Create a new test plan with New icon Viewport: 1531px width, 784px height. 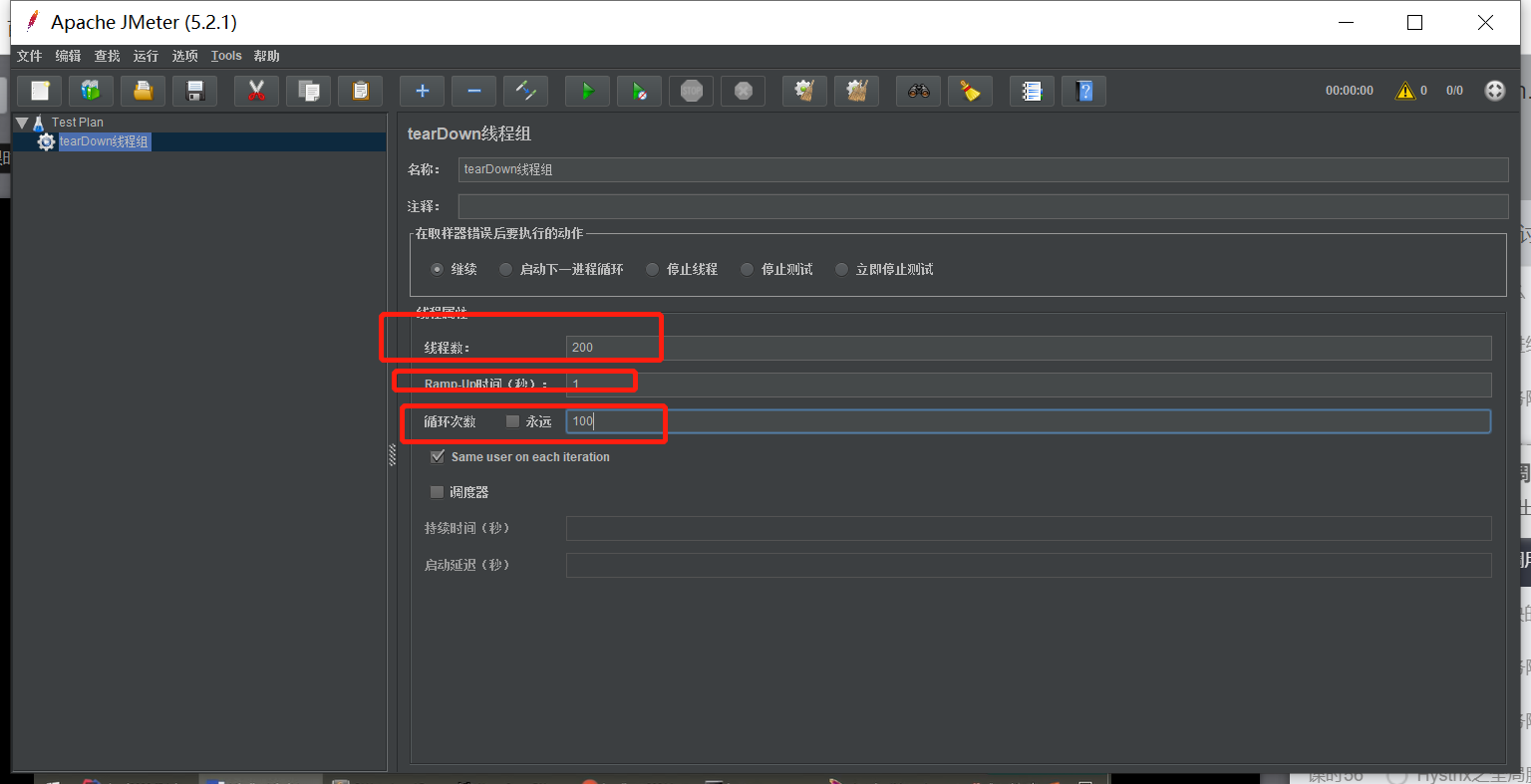tap(40, 91)
